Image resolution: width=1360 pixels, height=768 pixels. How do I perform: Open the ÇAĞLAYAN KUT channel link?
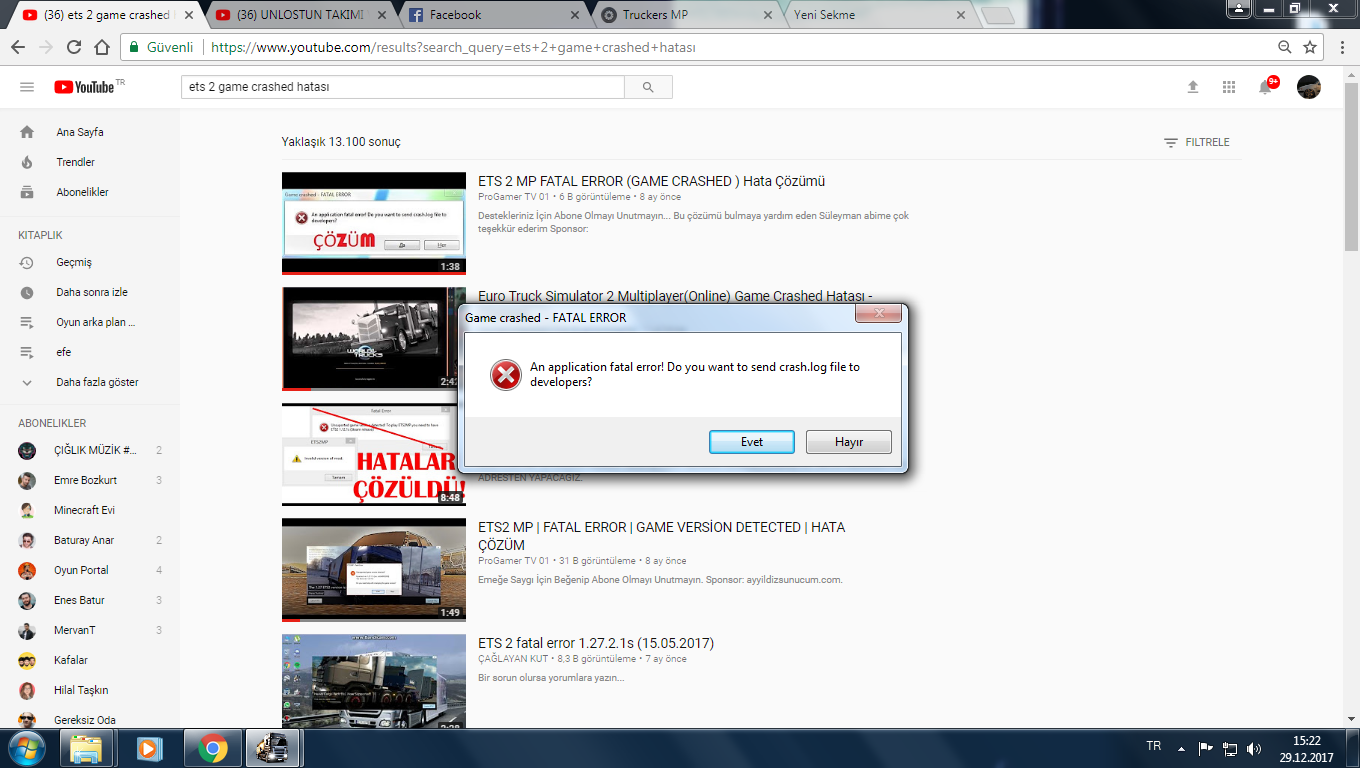pyautogui.click(x=513, y=659)
